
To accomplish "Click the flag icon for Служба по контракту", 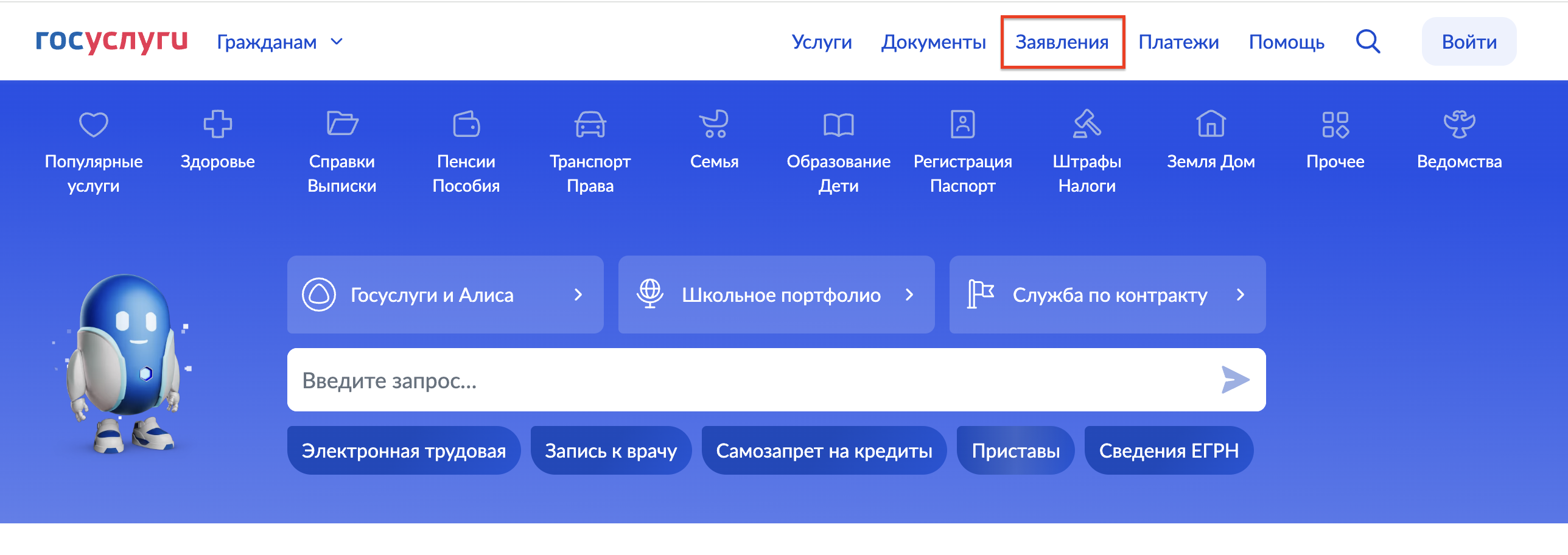I will [981, 295].
